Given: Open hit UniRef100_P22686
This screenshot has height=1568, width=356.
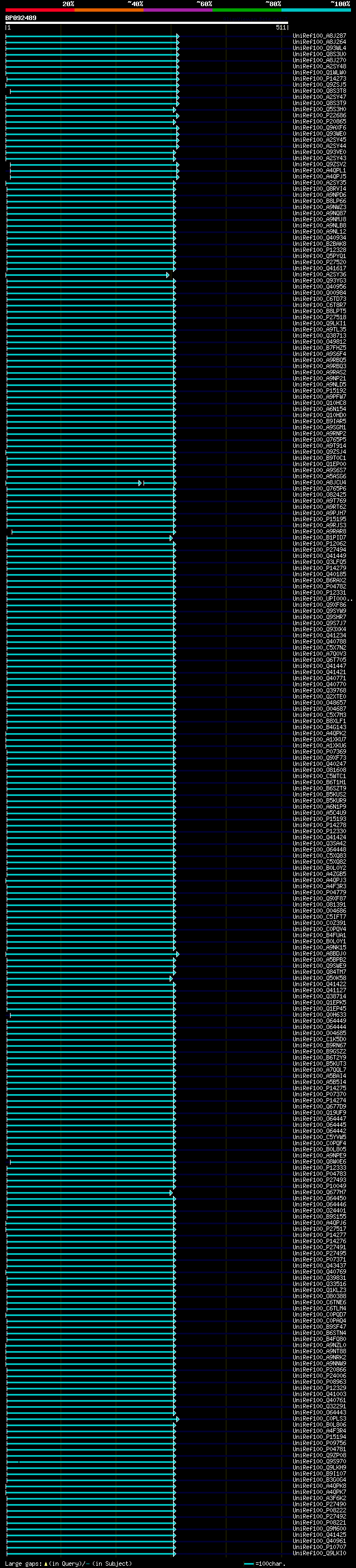Looking at the screenshot, I should 319,116.
